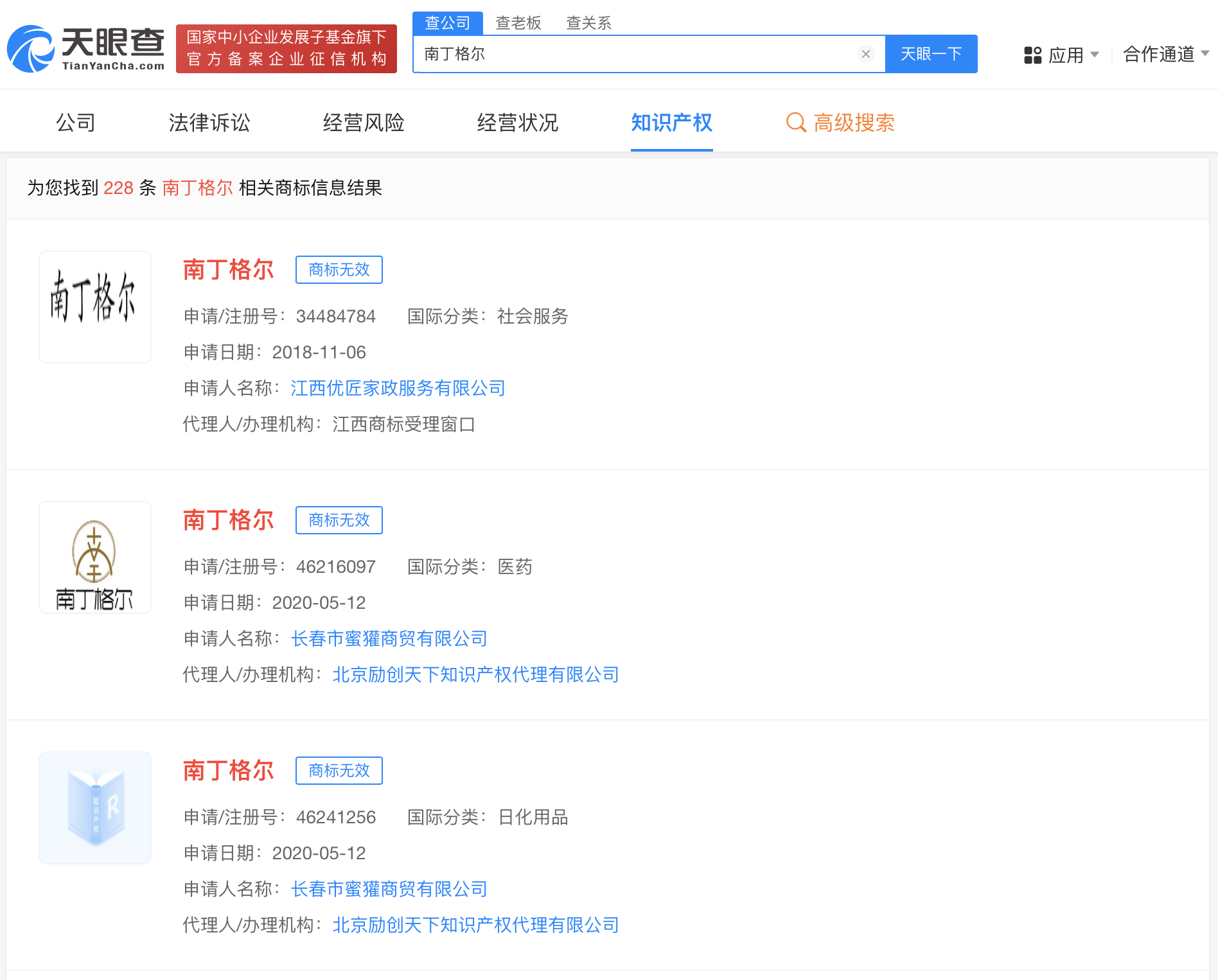Open 江西优匠家政服务有限公司 company link
1218x980 pixels.
398,389
